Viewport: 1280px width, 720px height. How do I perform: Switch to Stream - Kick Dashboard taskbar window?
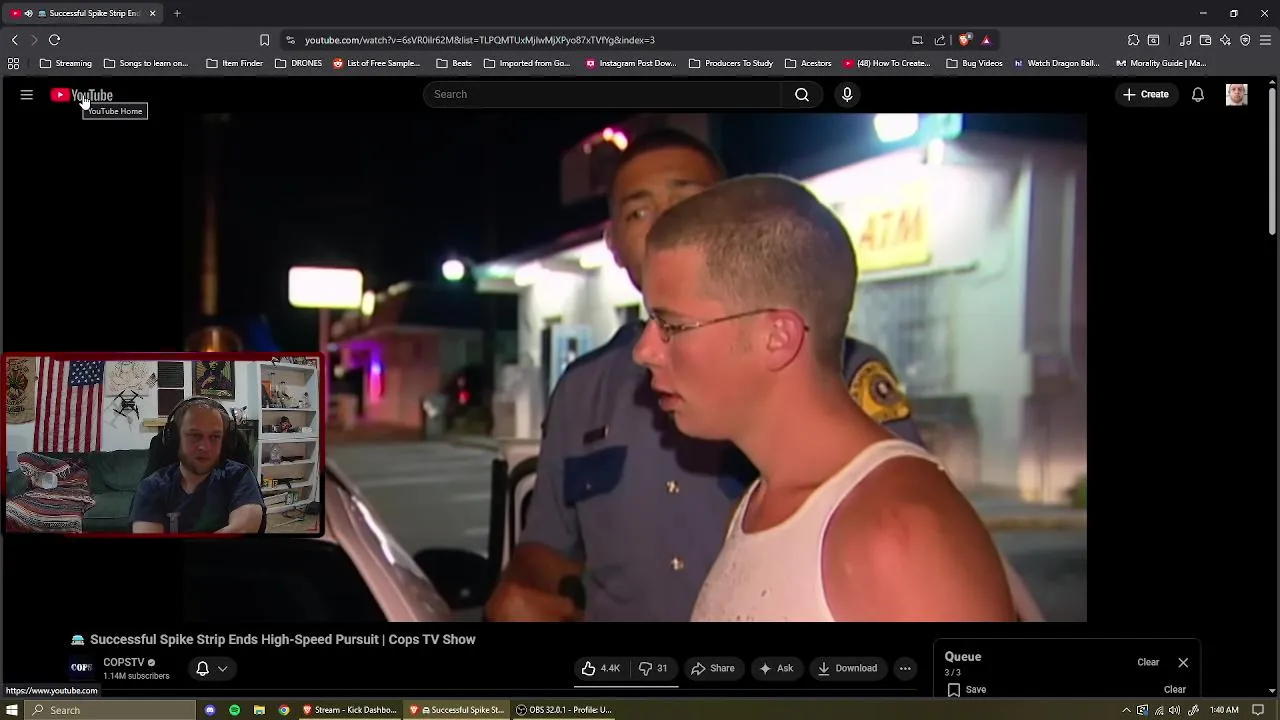[x=349, y=710]
